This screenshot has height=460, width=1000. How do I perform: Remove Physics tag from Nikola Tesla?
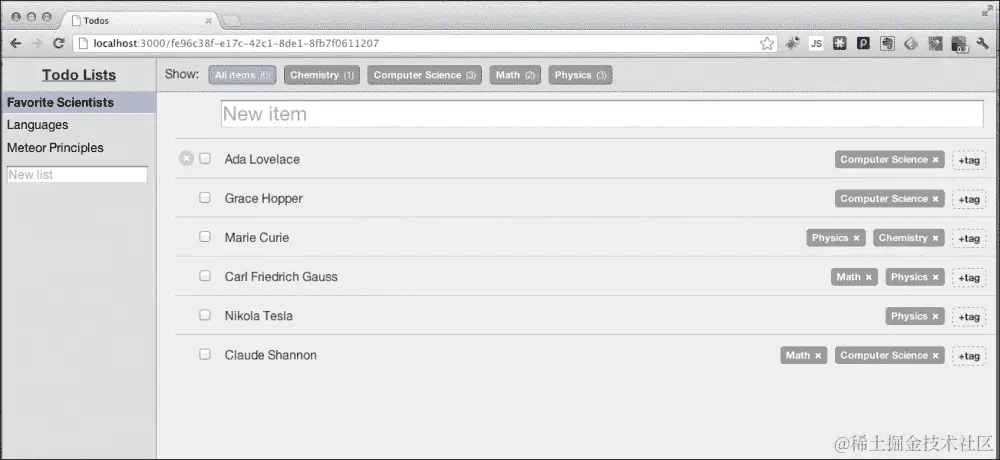(936, 316)
